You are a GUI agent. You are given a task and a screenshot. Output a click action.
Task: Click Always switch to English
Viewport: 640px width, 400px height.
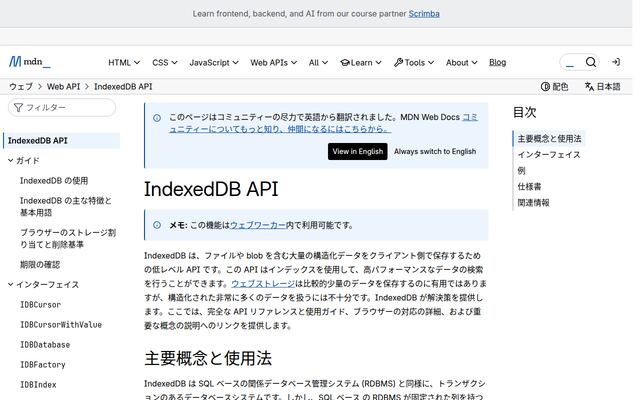pos(435,151)
